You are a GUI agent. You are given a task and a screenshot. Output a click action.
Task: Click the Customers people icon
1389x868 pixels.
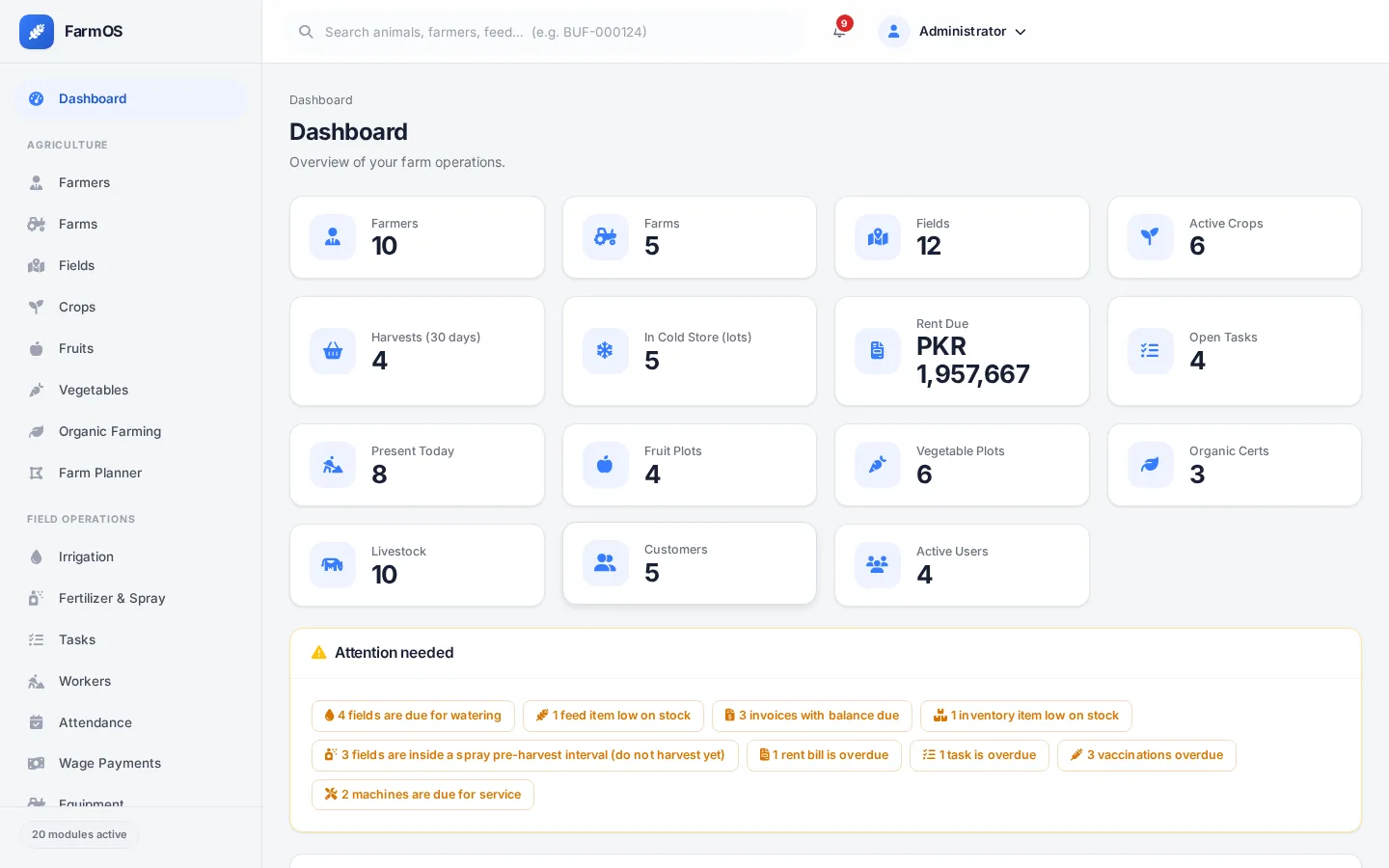click(x=606, y=563)
